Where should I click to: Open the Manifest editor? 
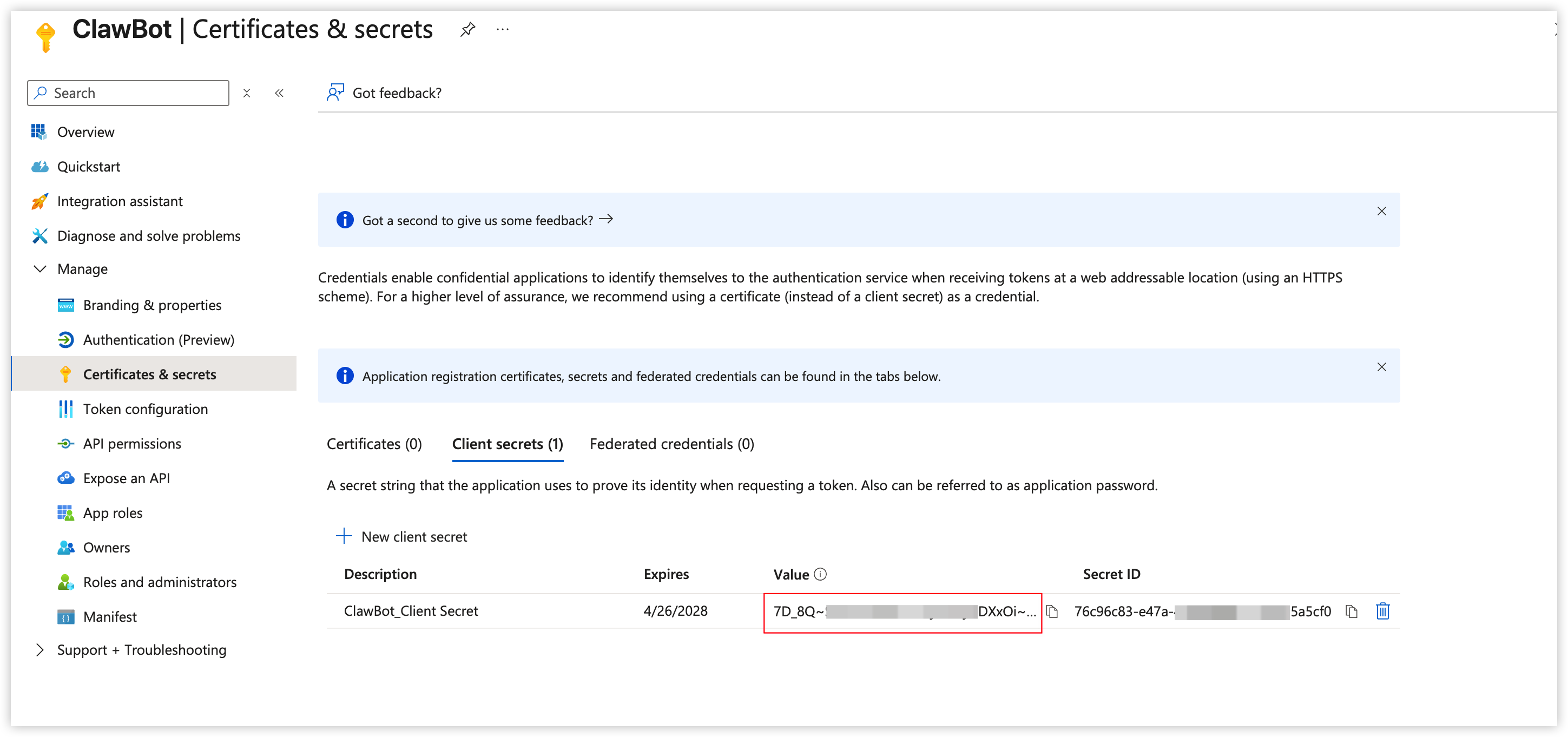click(109, 616)
